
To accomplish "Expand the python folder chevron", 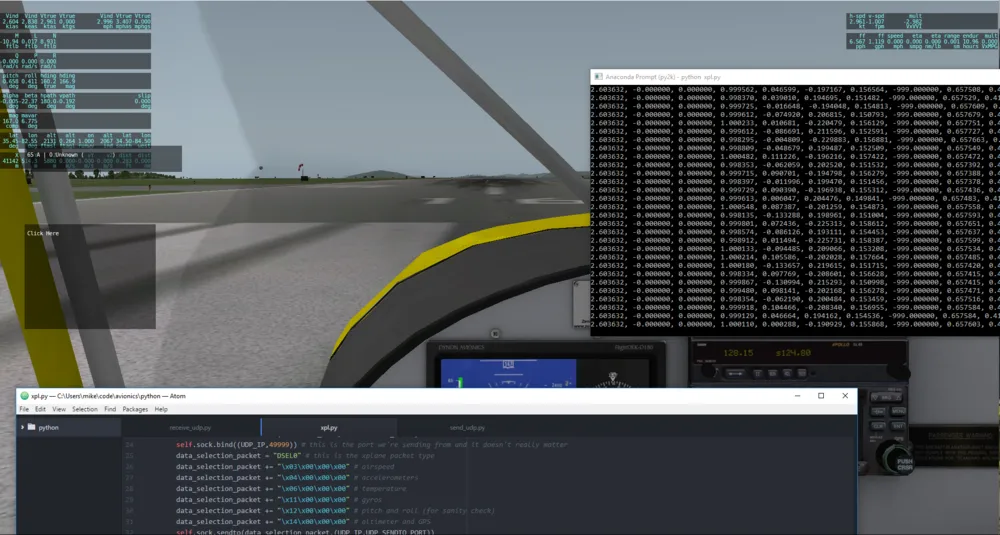I will (x=22, y=427).
